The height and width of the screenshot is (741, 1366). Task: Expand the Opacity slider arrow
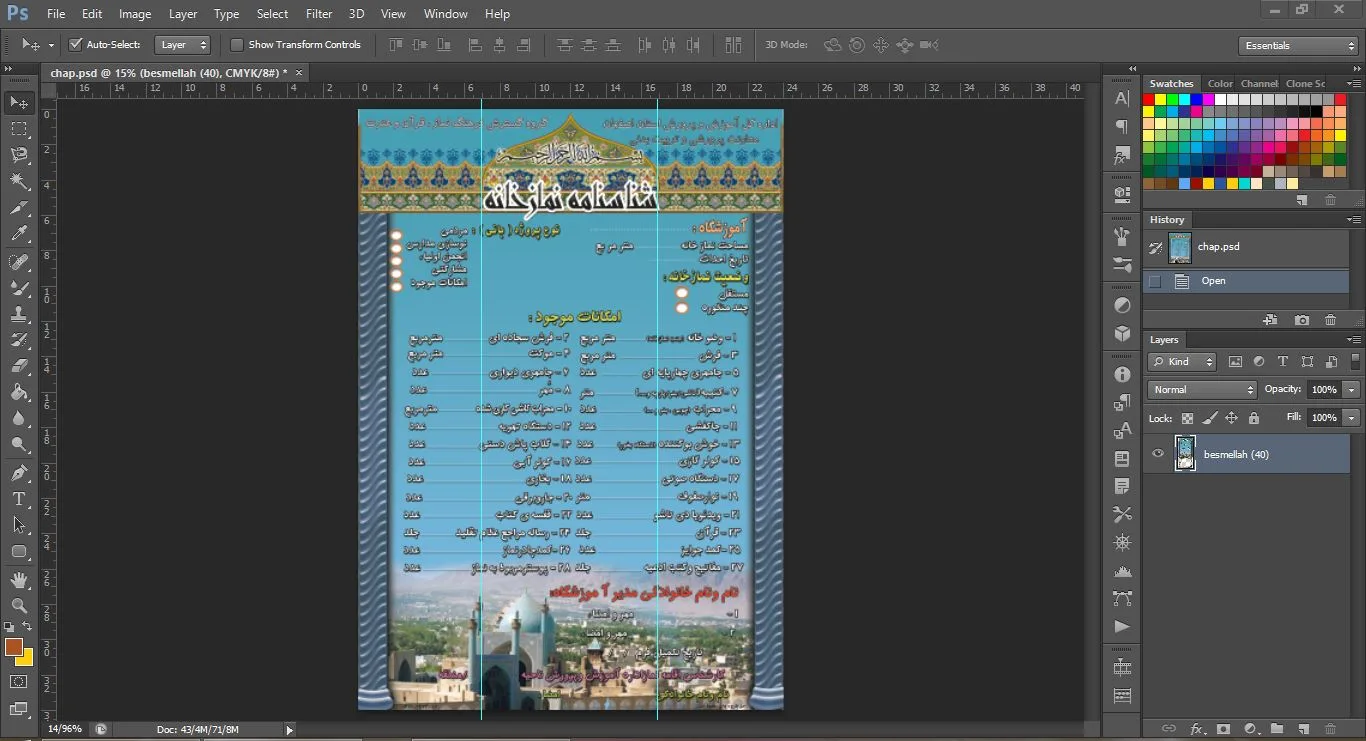click(x=1352, y=390)
